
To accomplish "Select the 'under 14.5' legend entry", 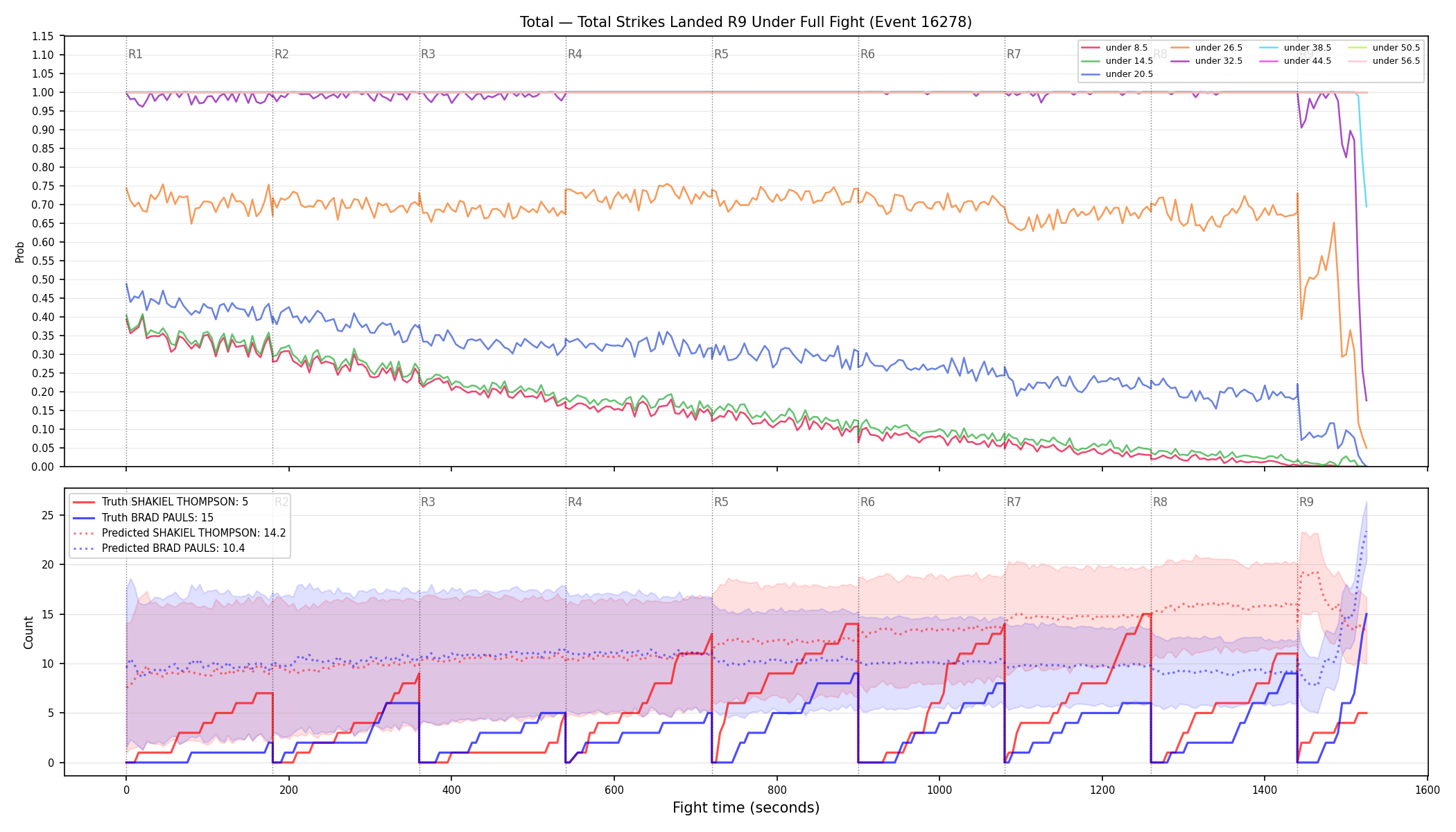I will click(x=1118, y=61).
